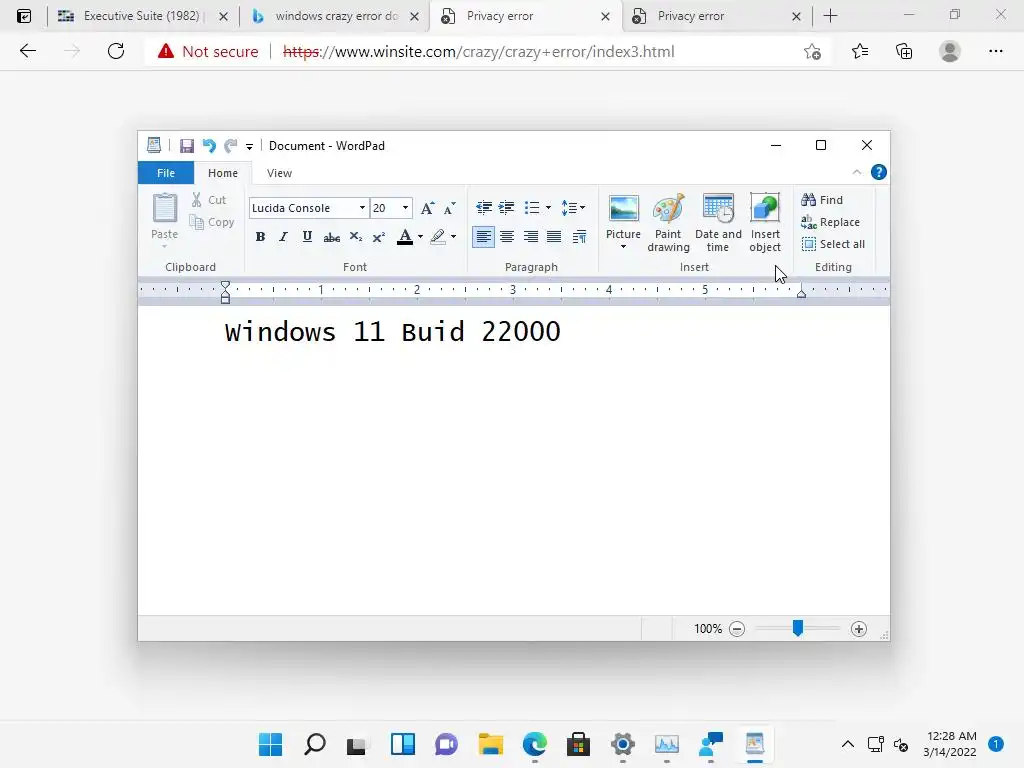Open the highlight color palette arrow
This screenshot has width=1024, height=768.
[x=453, y=236]
